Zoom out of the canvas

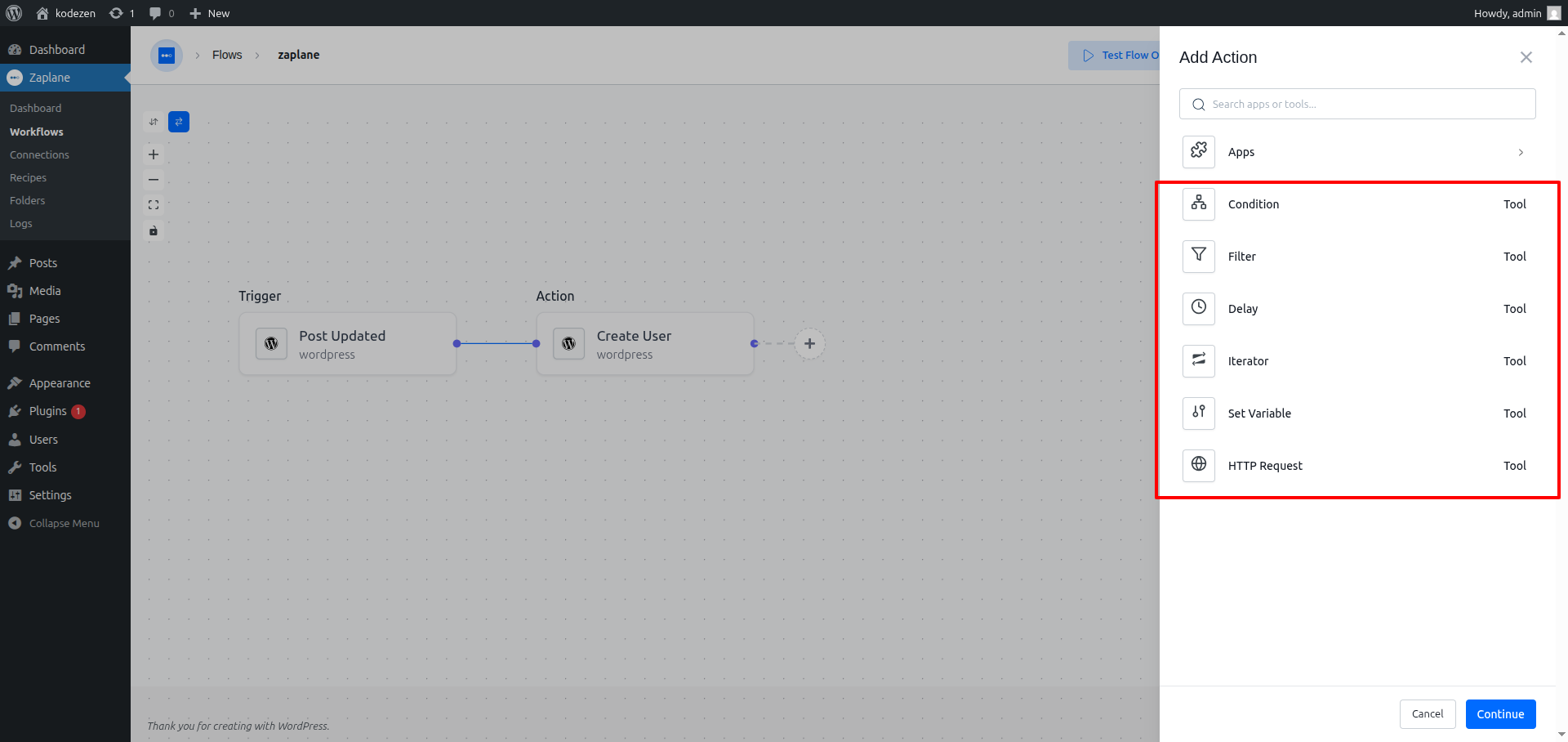(154, 180)
